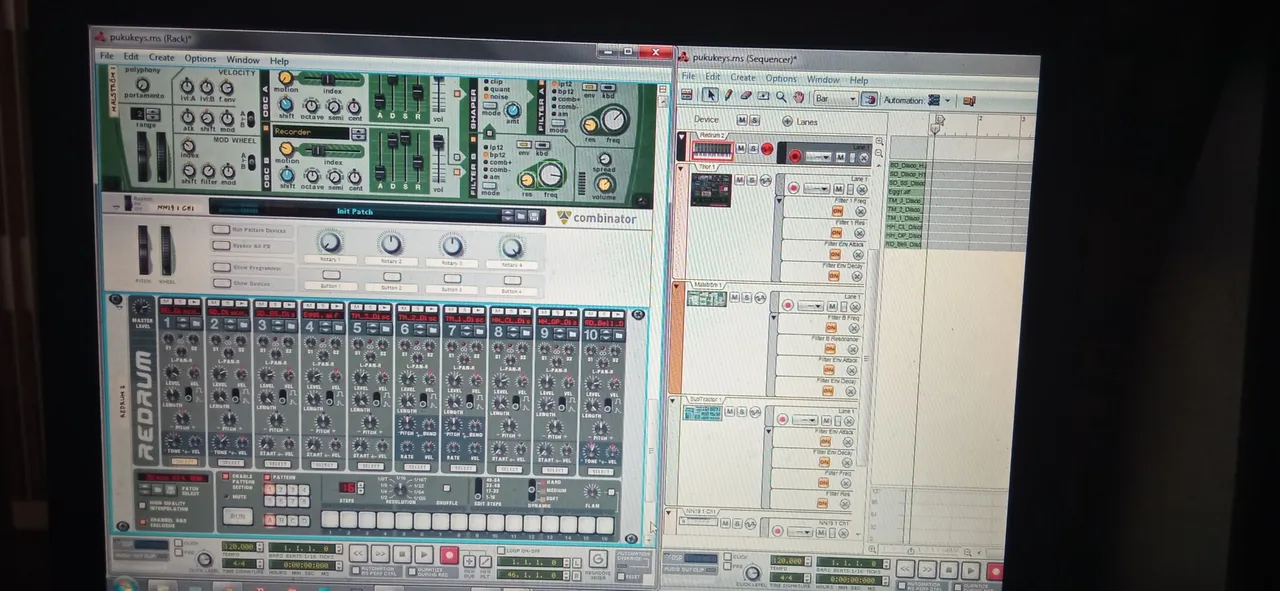The width and height of the screenshot is (1280, 591).
Task: Open the Automation color dropdown arrow
Action: tap(947, 100)
